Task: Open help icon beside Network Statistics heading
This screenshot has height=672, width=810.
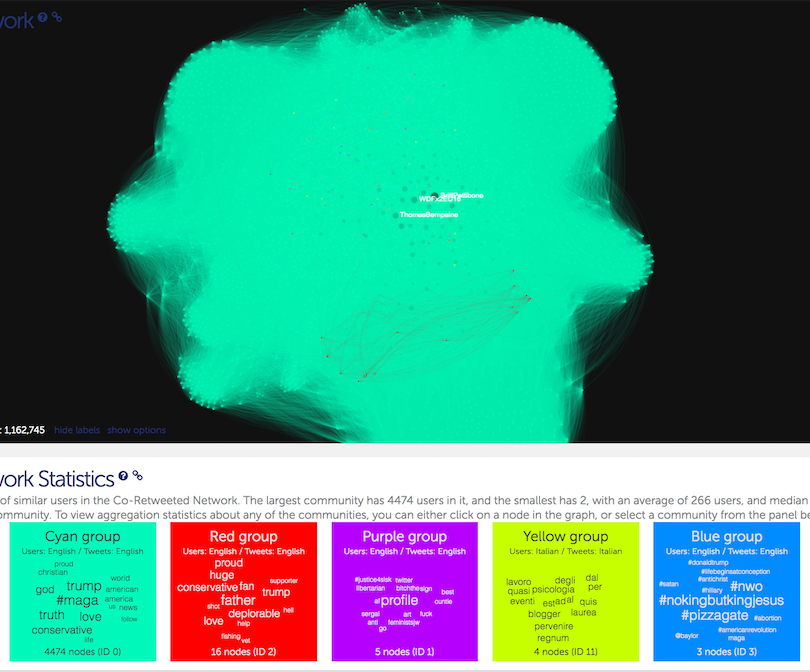Action: [x=123, y=476]
